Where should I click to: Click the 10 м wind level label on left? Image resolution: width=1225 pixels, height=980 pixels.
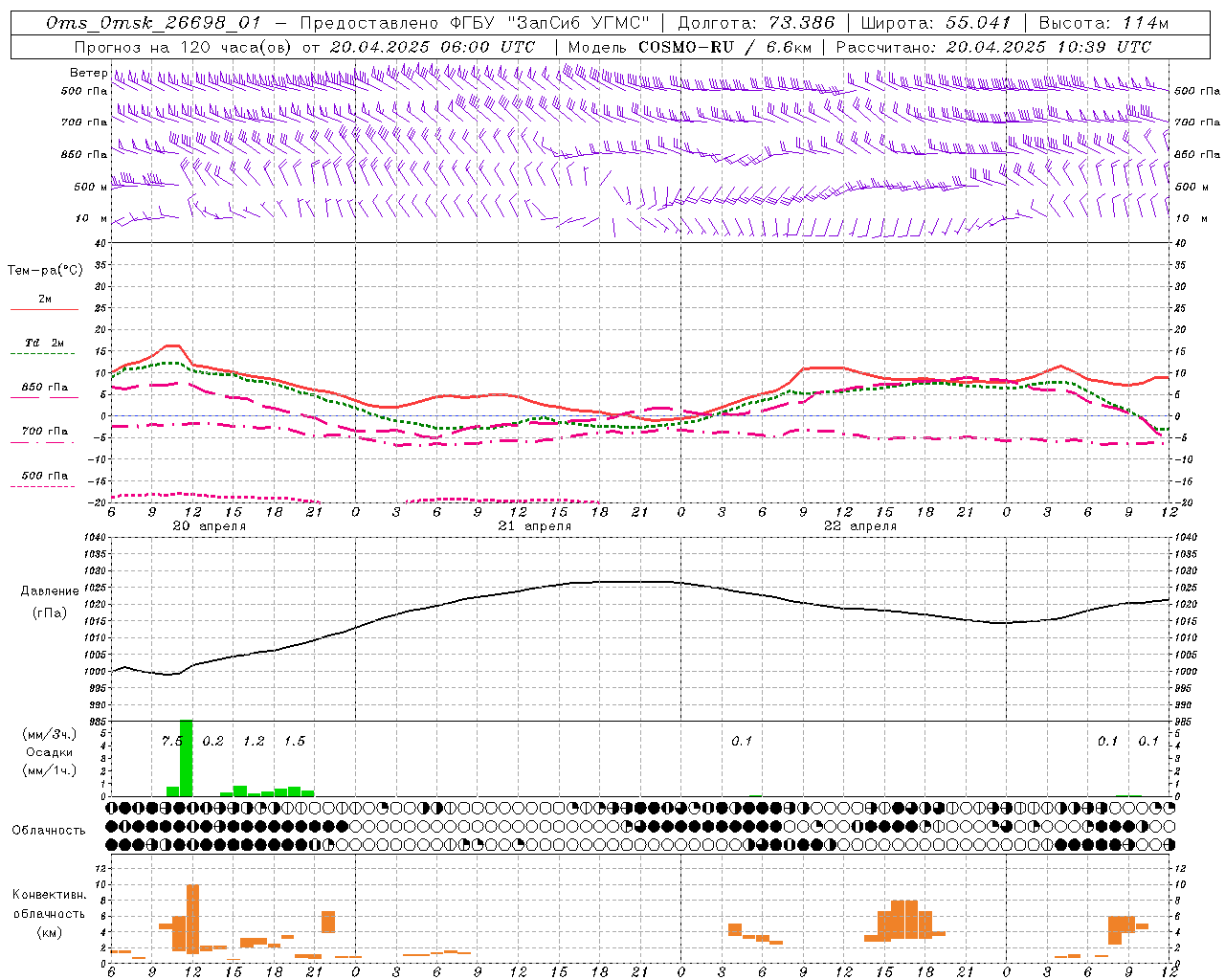[x=92, y=218]
